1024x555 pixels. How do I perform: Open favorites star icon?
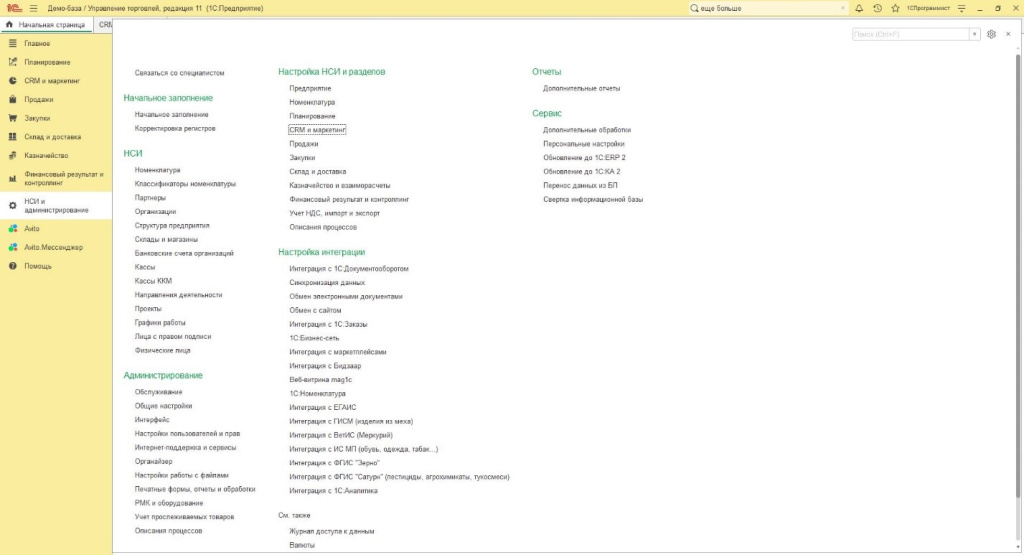[894, 8]
